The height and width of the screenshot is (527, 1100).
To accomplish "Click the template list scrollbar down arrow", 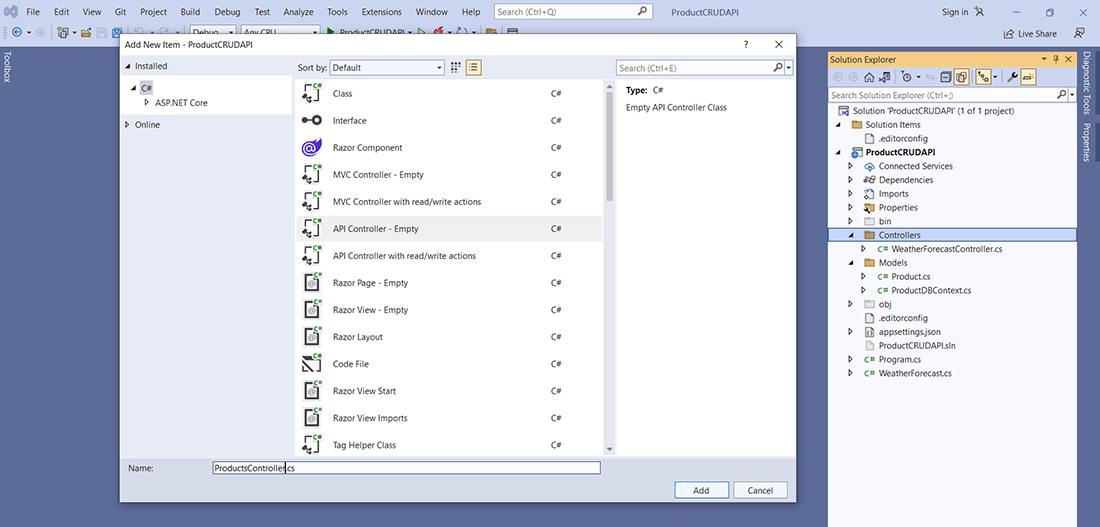I will coord(608,449).
